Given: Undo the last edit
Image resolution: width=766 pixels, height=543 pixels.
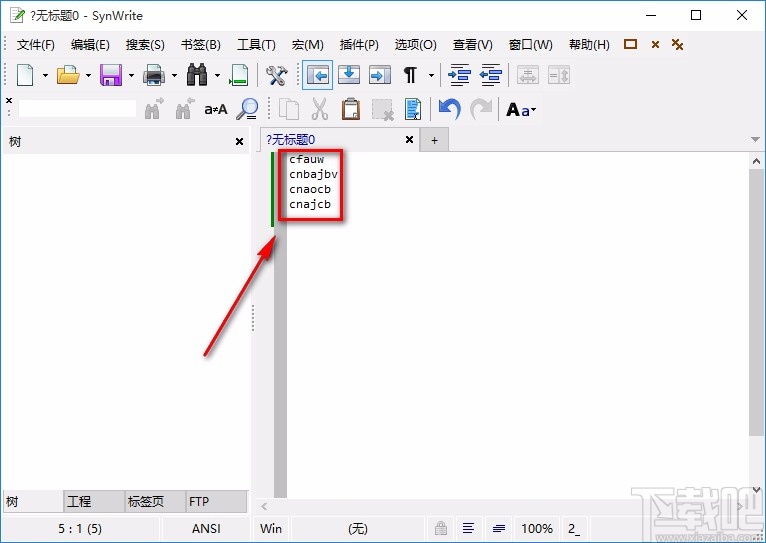Looking at the screenshot, I should pyautogui.click(x=449, y=109).
